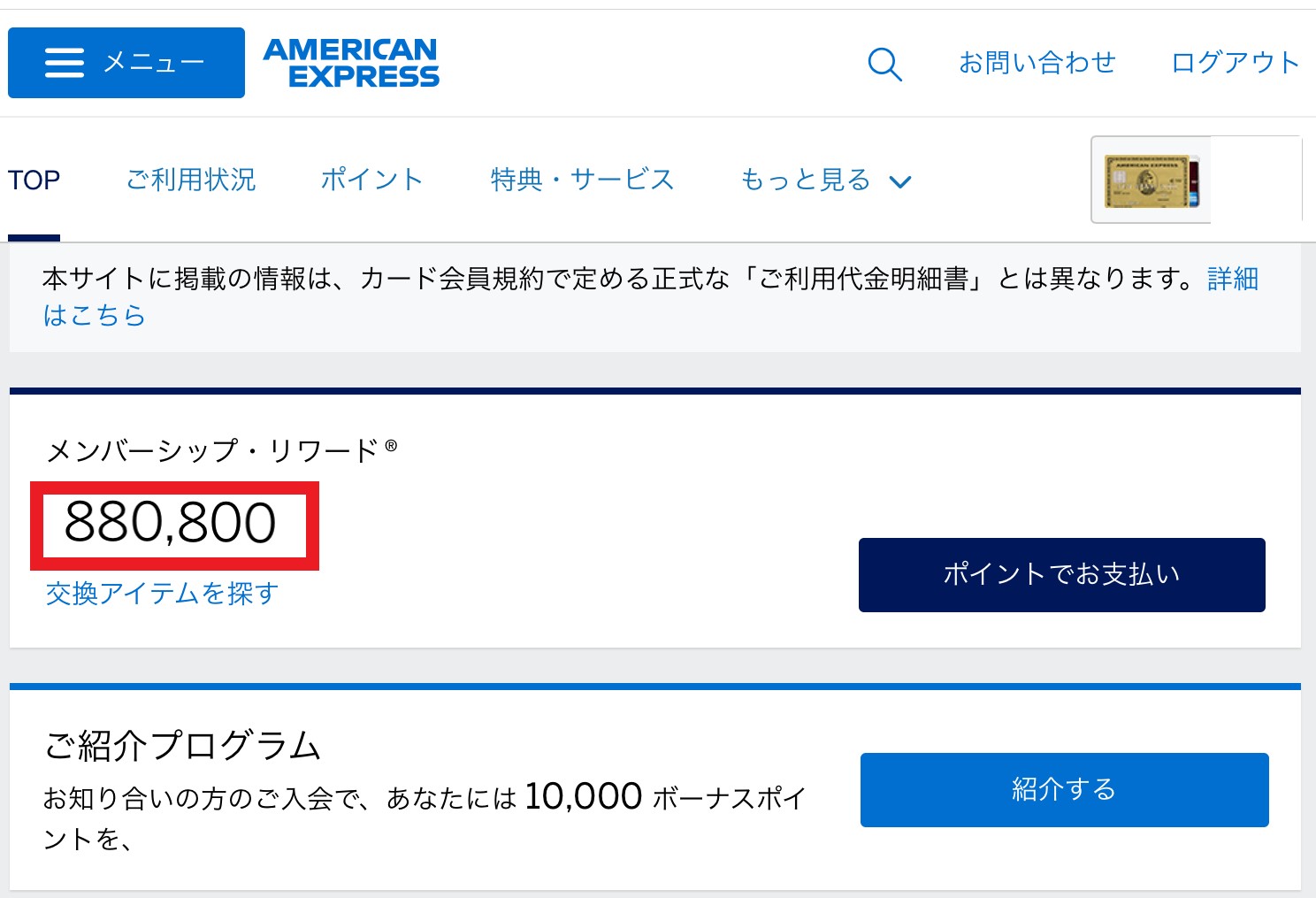
Task: Click the 交換アイテムを探す link
Action: click(162, 593)
